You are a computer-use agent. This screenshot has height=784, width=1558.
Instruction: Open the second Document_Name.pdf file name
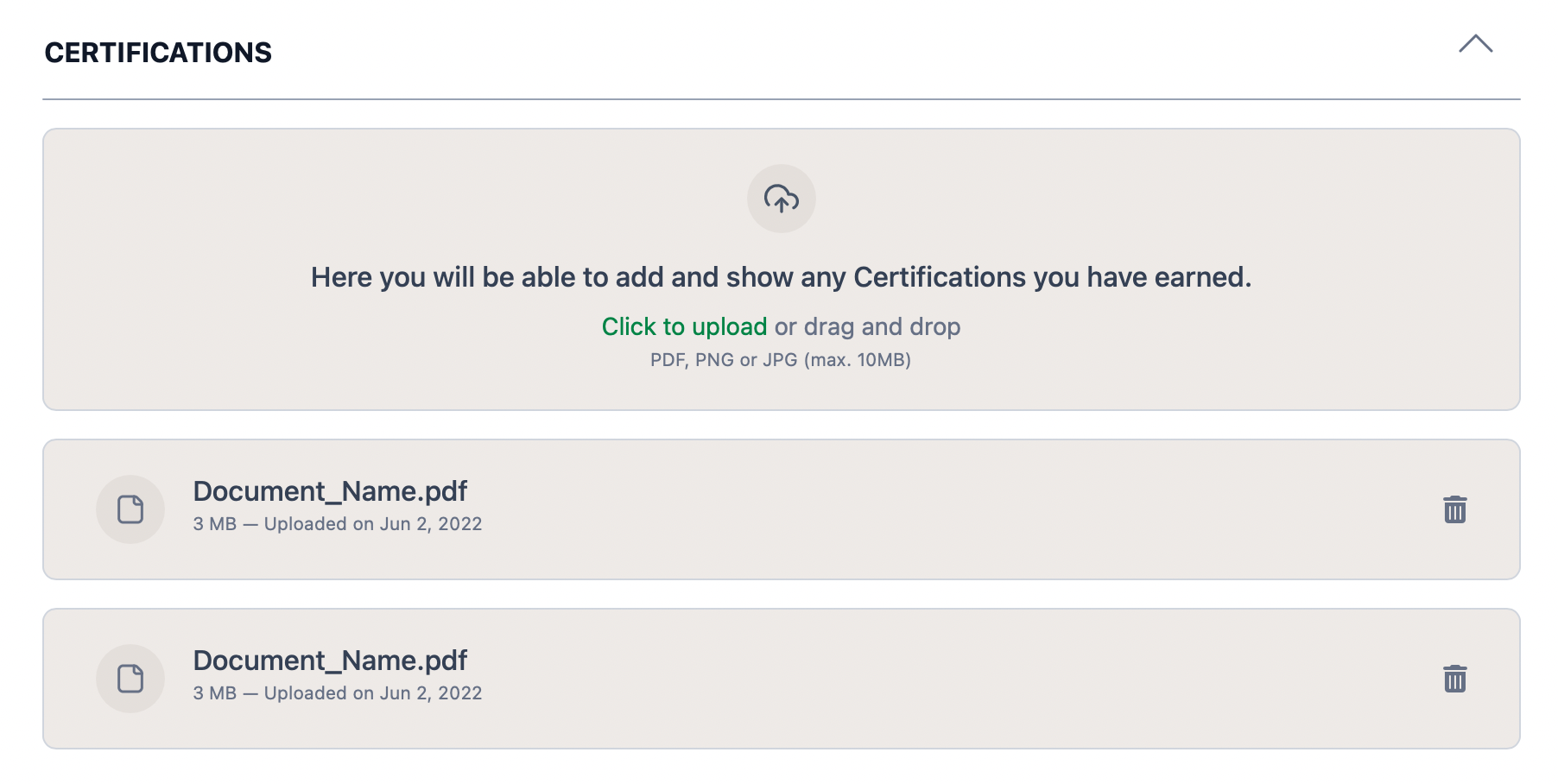click(x=330, y=661)
